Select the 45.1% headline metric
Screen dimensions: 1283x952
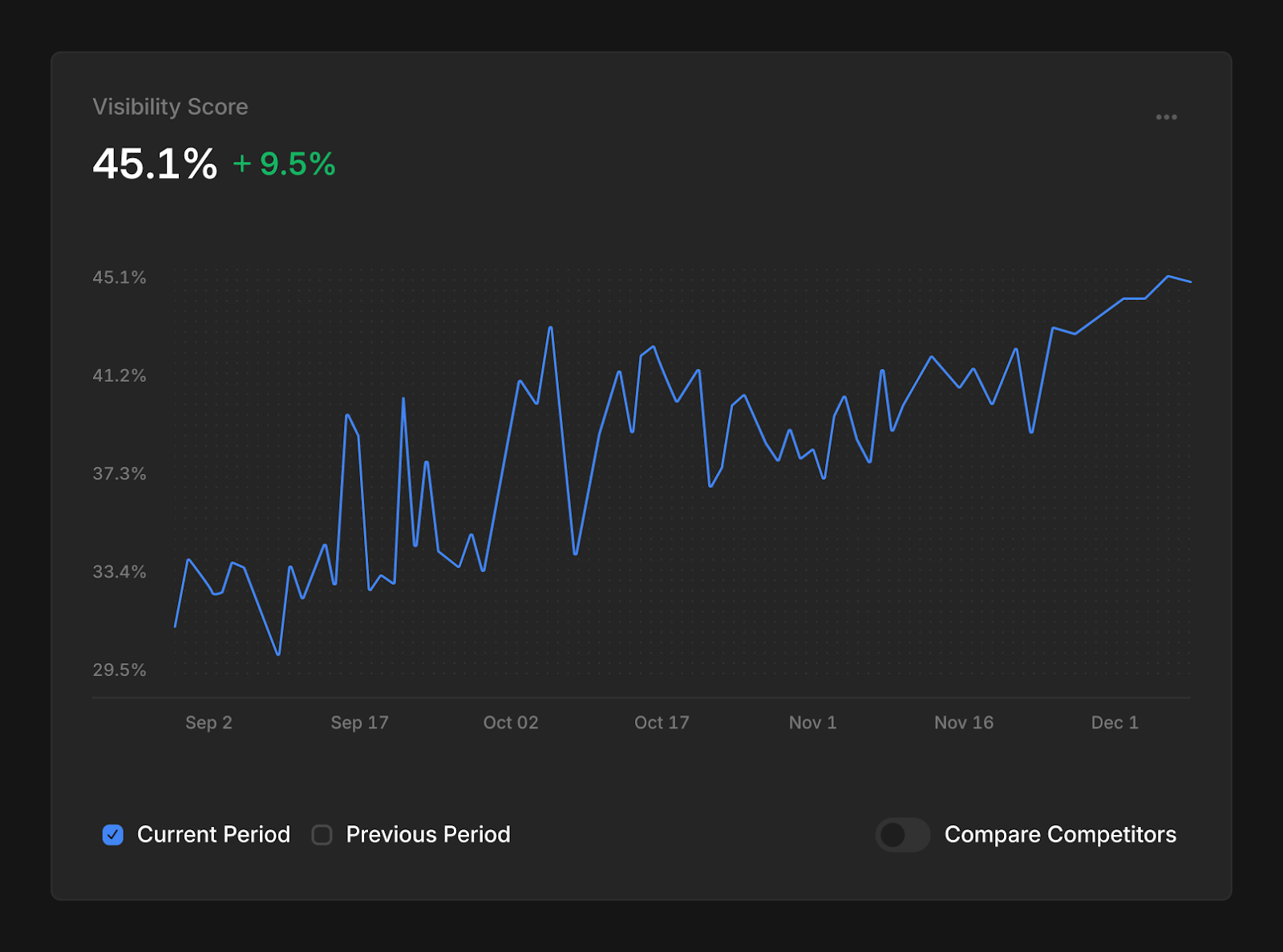[156, 164]
